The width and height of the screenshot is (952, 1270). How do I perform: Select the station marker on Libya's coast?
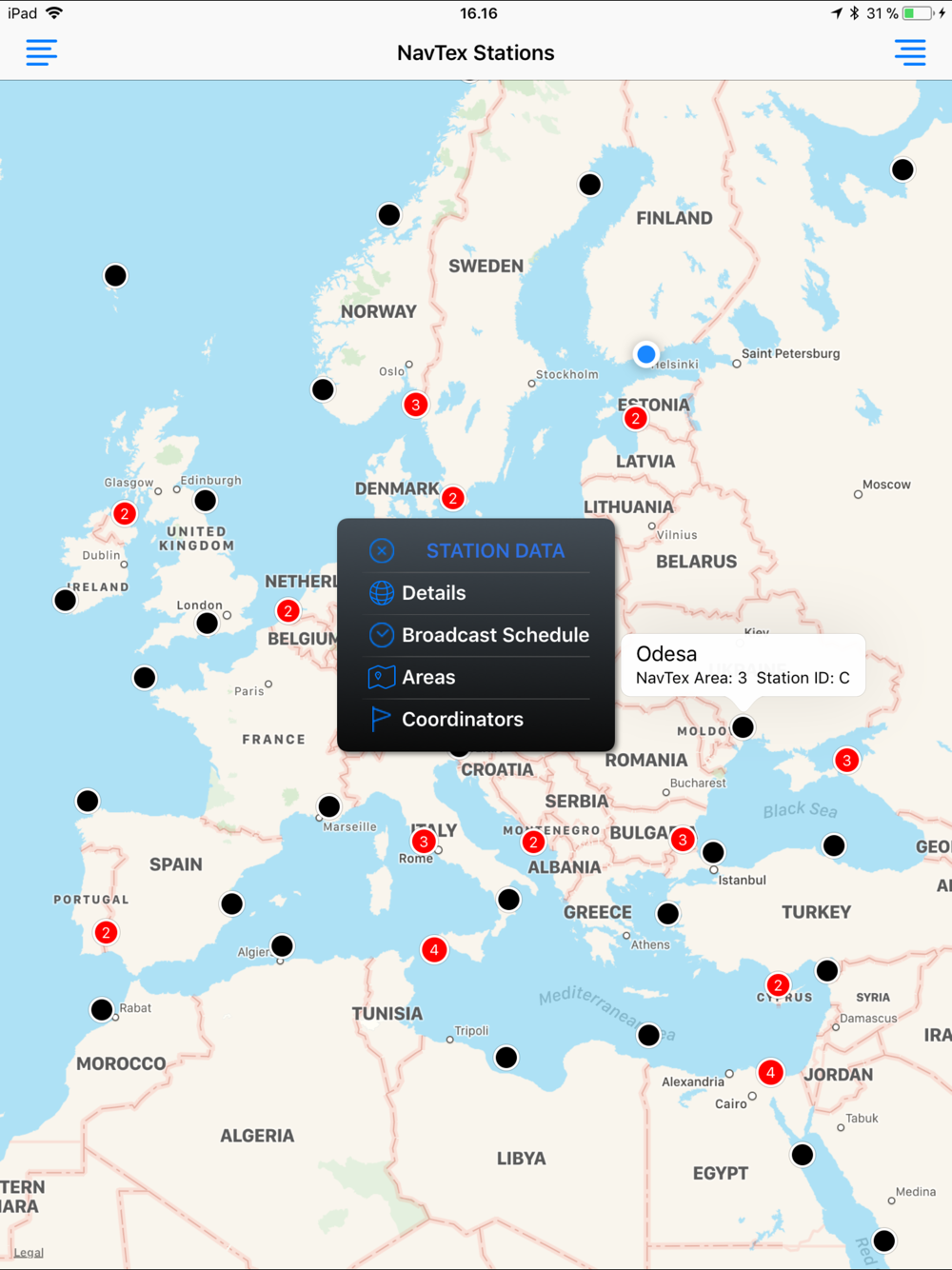[x=506, y=1057]
